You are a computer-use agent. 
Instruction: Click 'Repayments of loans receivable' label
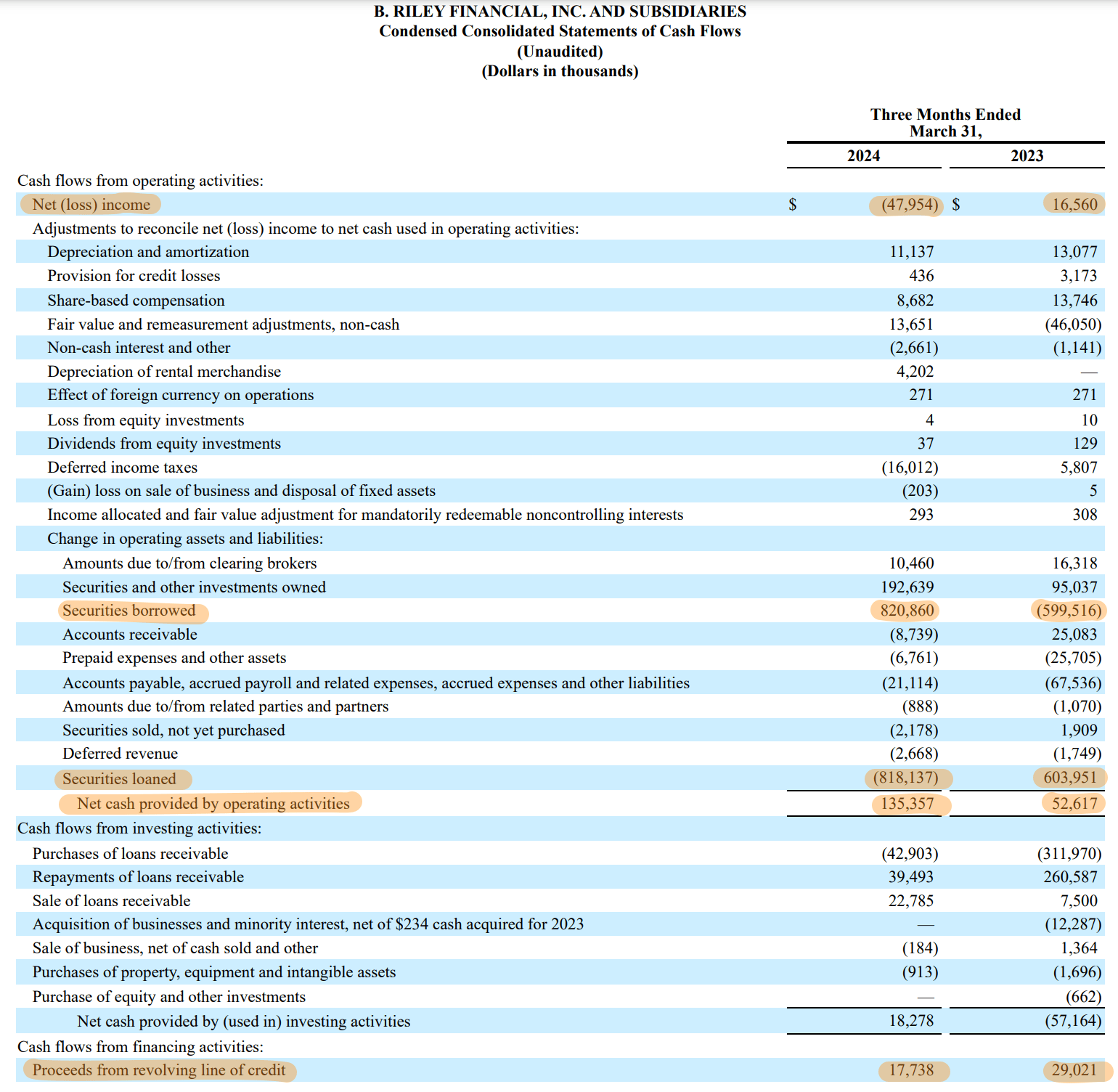click(138, 877)
